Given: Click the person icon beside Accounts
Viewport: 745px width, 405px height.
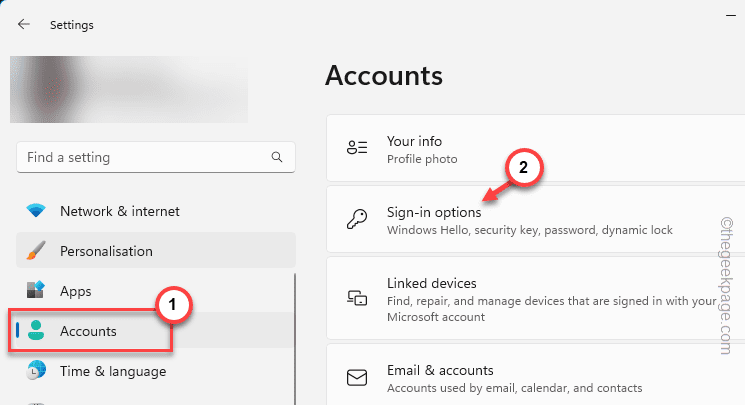Looking at the screenshot, I should [37, 331].
